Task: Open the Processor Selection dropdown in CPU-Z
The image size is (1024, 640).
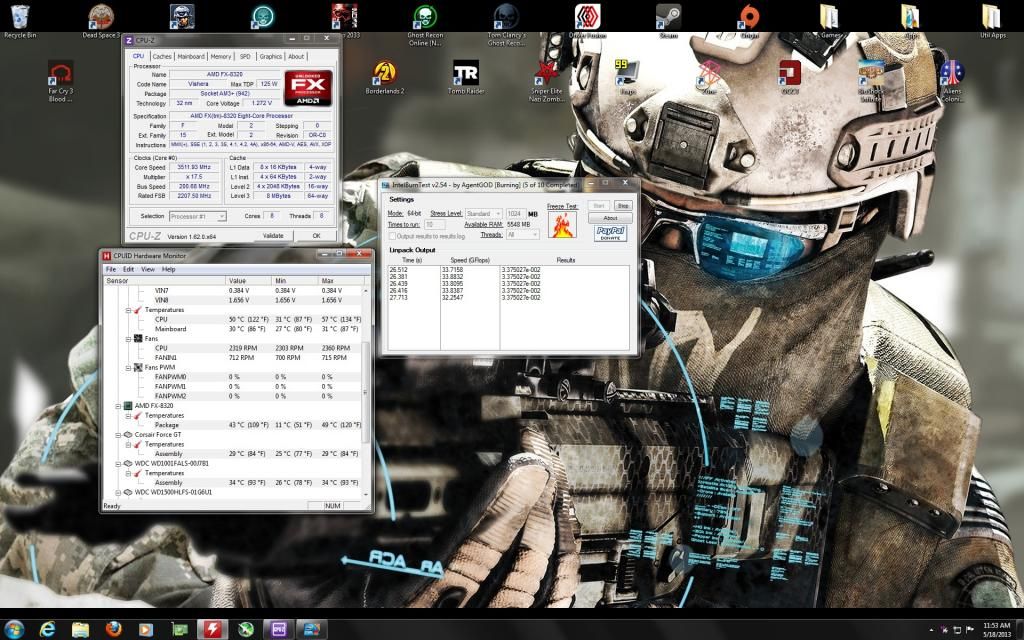Action: tap(197, 216)
